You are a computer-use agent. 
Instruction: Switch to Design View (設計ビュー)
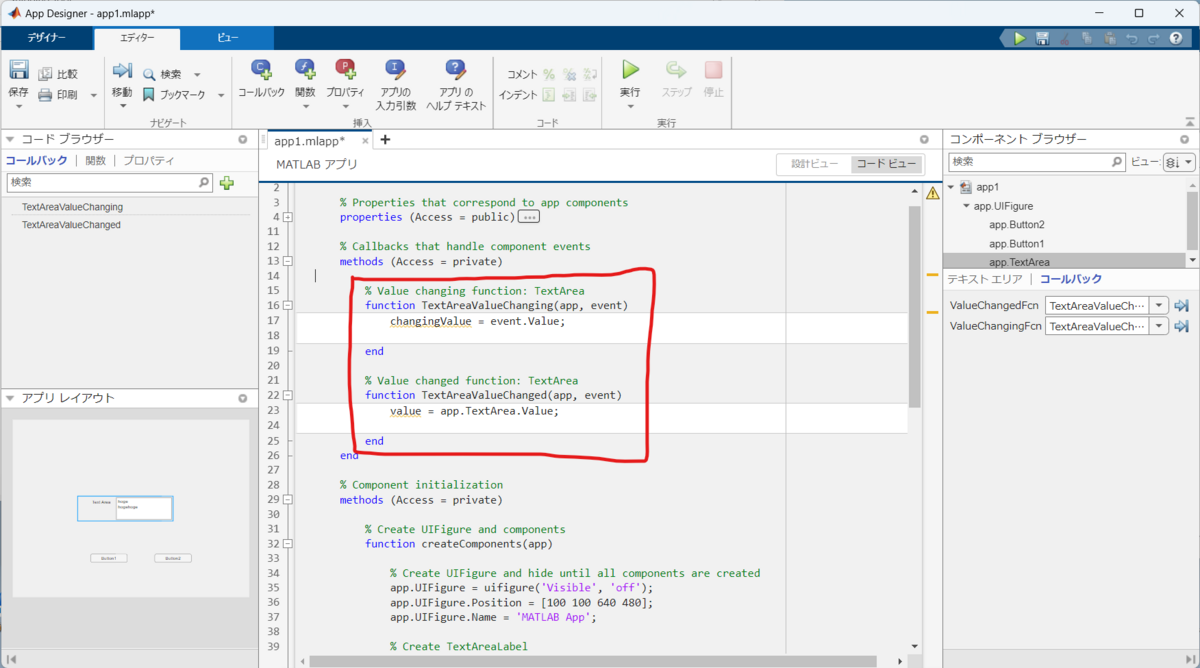(815, 164)
